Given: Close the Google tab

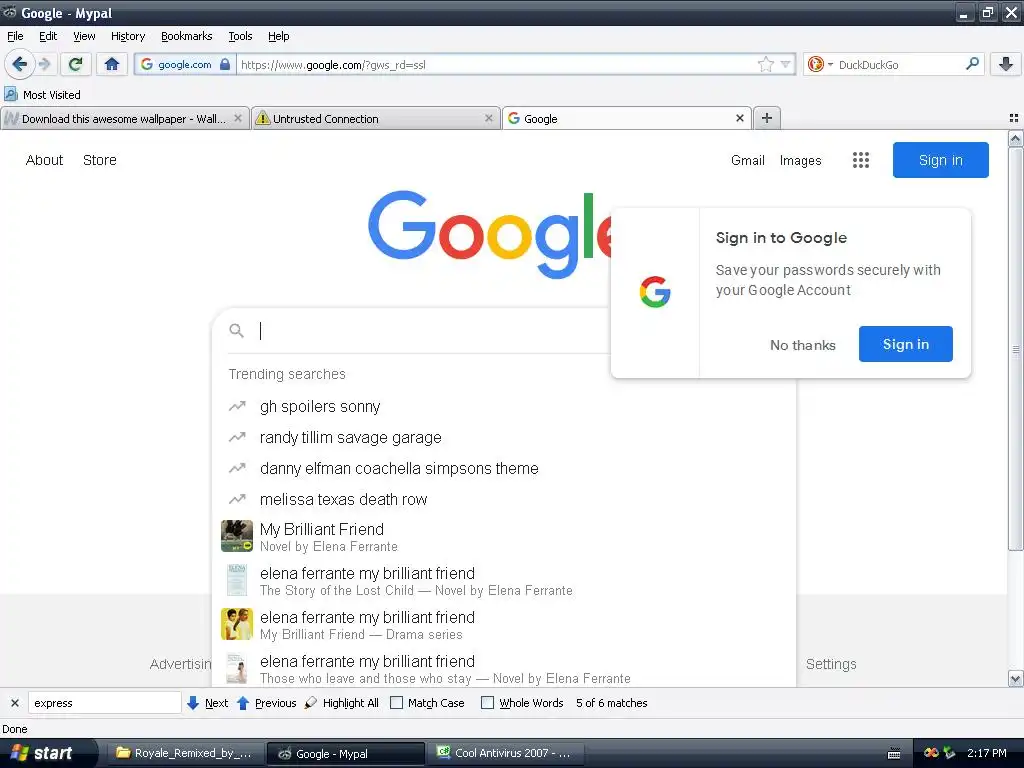Looking at the screenshot, I should pos(739,118).
